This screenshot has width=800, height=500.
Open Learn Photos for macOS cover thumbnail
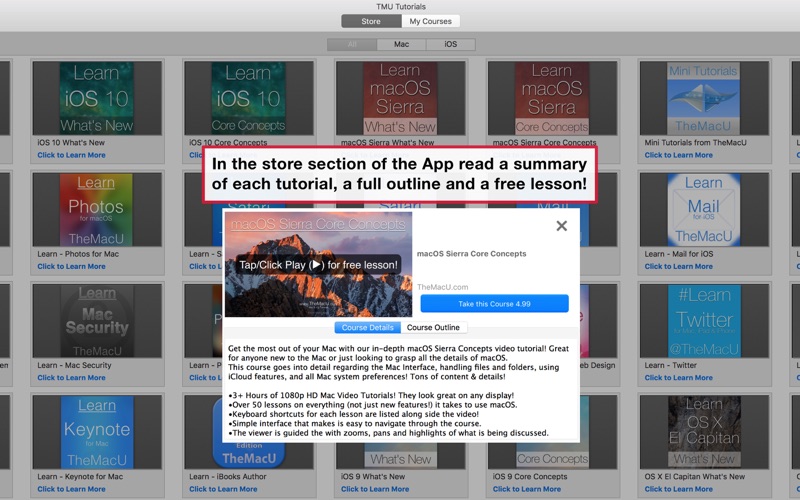point(97,210)
